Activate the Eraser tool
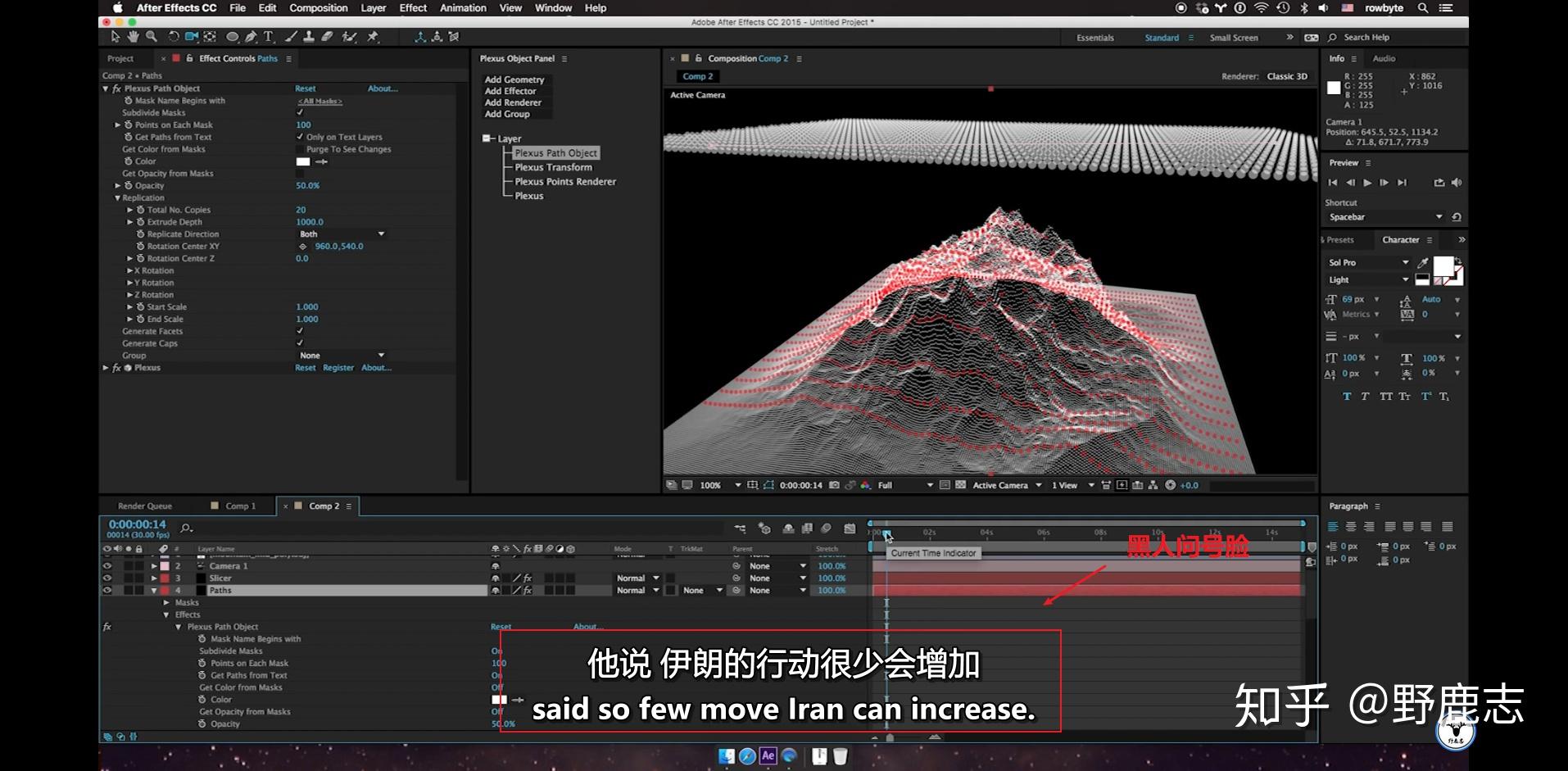Screen dimensions: 1568x771 pyautogui.click(x=327, y=37)
